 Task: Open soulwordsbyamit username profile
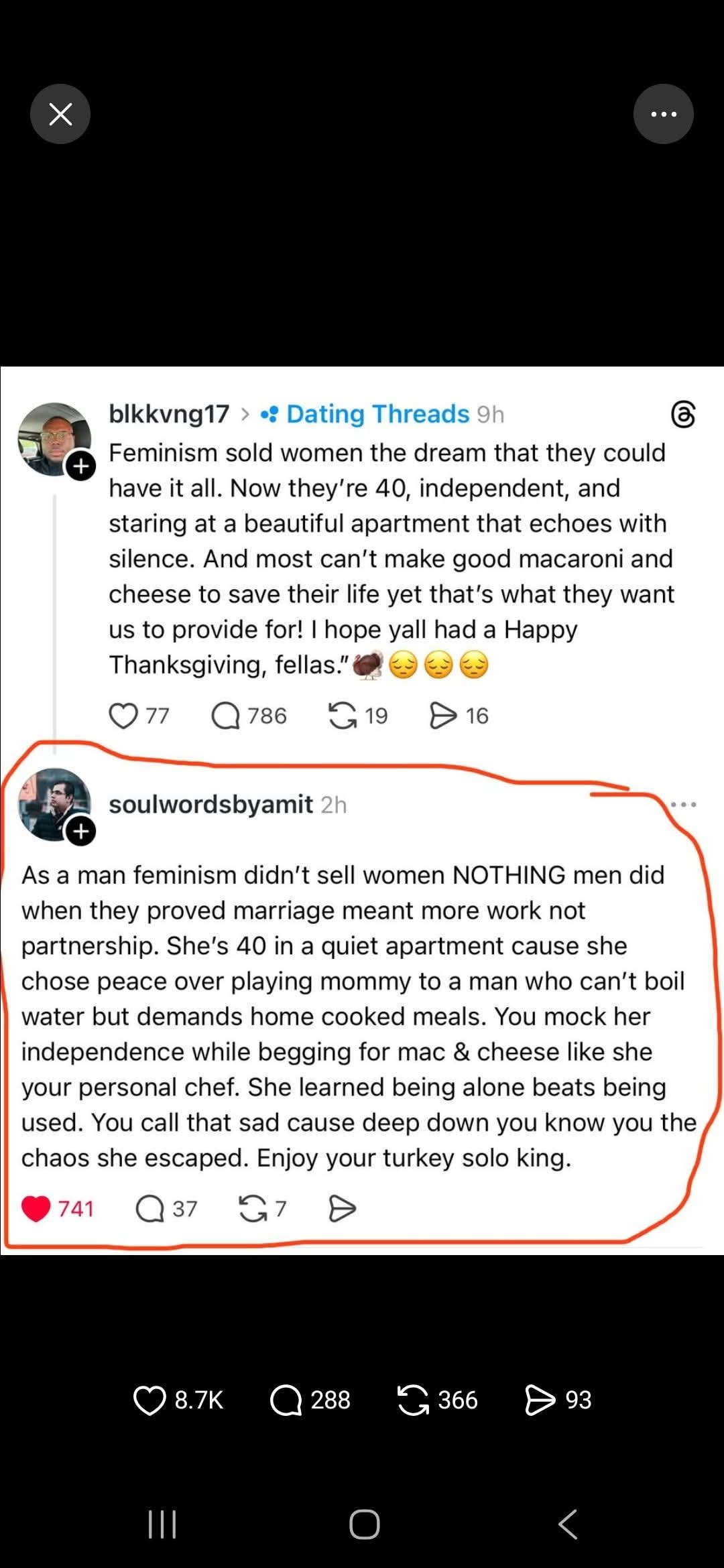pyautogui.click(x=210, y=804)
